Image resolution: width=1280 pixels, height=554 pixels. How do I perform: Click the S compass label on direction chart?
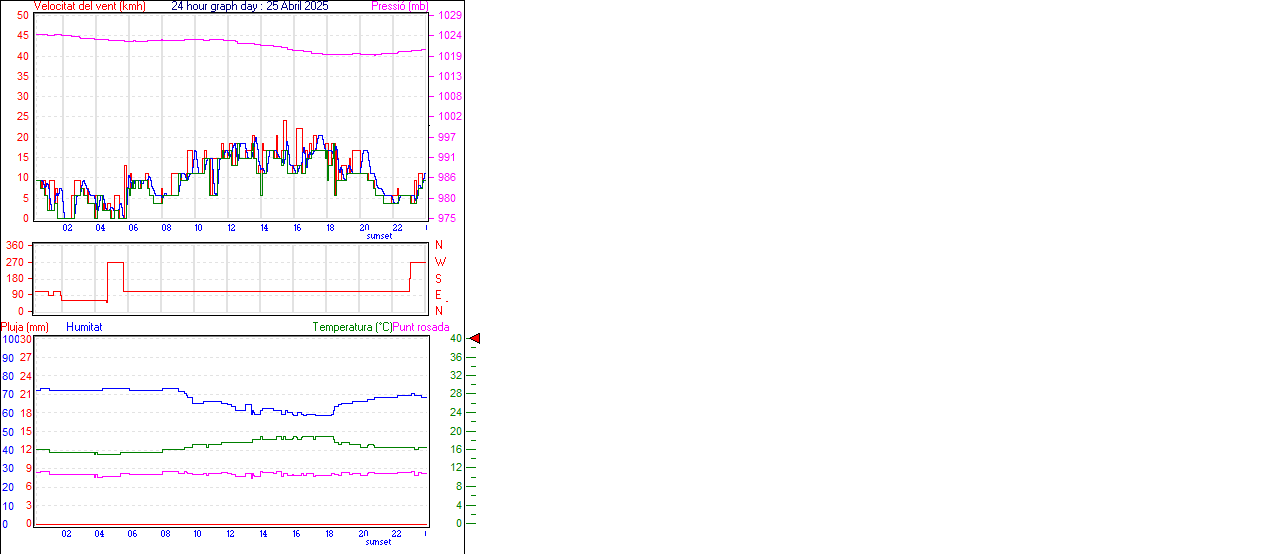[439, 278]
